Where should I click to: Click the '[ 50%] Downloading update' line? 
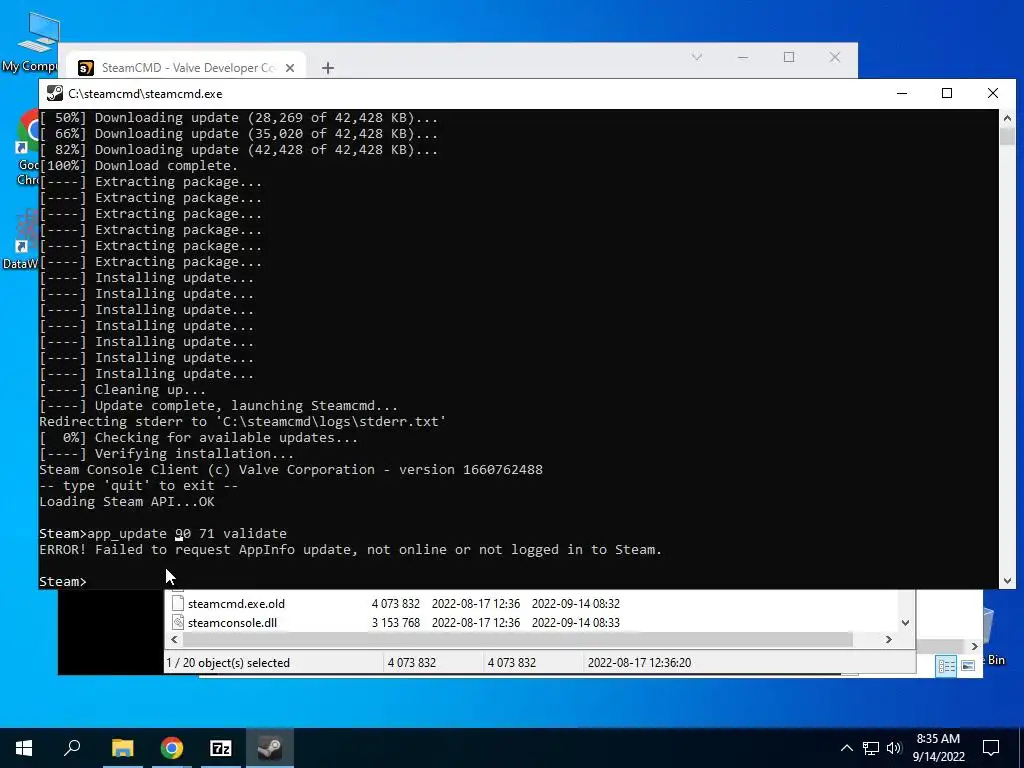(238, 118)
